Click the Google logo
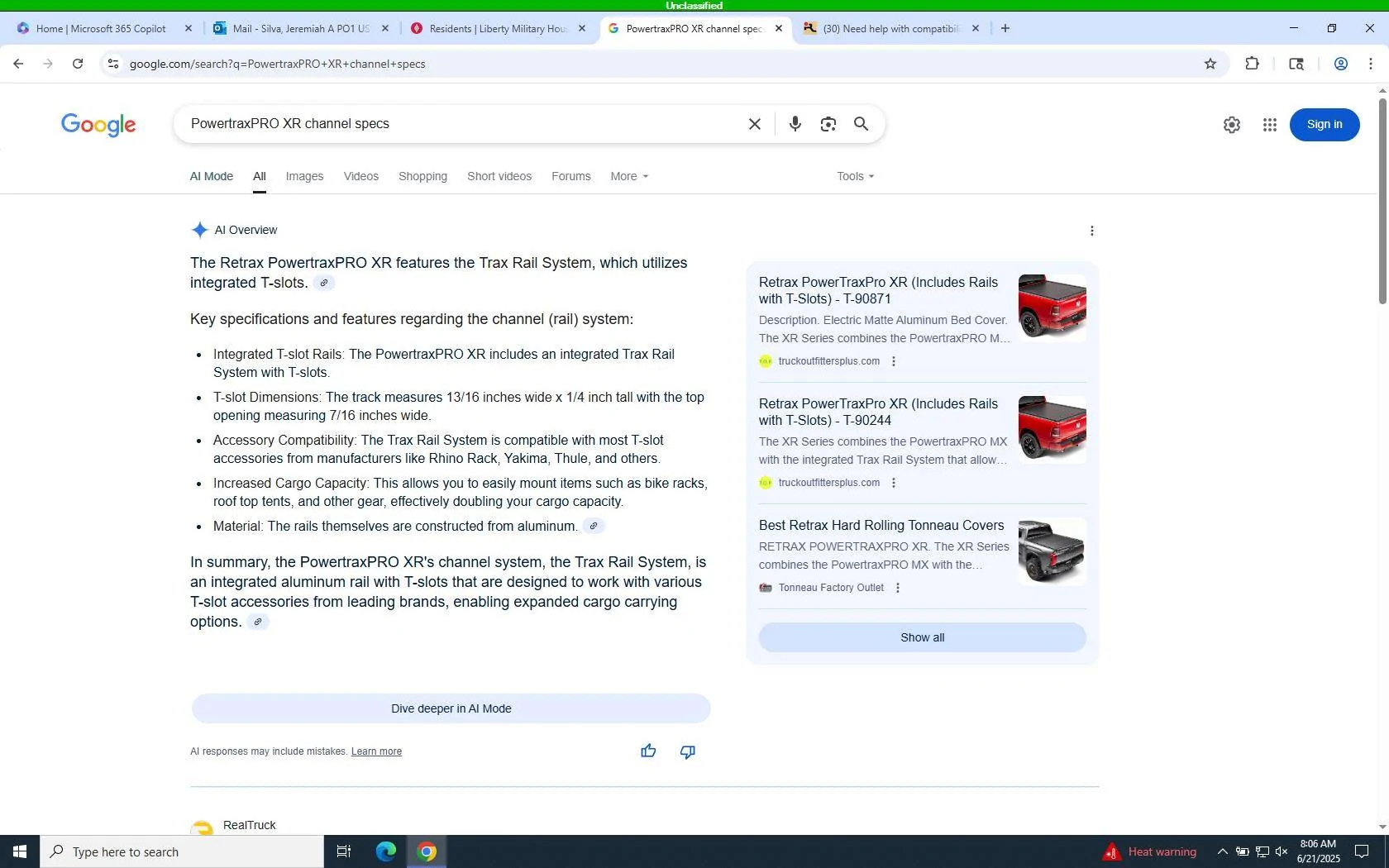 [98, 124]
